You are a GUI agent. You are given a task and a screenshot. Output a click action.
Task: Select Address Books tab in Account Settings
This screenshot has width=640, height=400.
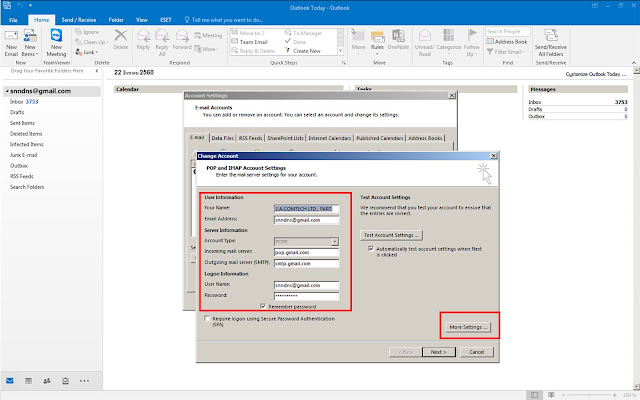[425, 138]
